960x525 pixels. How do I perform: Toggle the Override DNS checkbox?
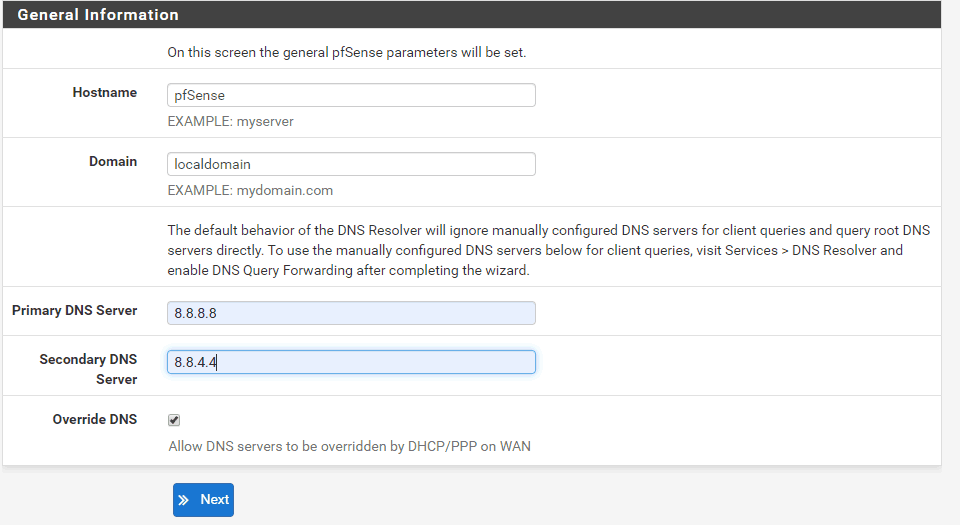tap(174, 420)
